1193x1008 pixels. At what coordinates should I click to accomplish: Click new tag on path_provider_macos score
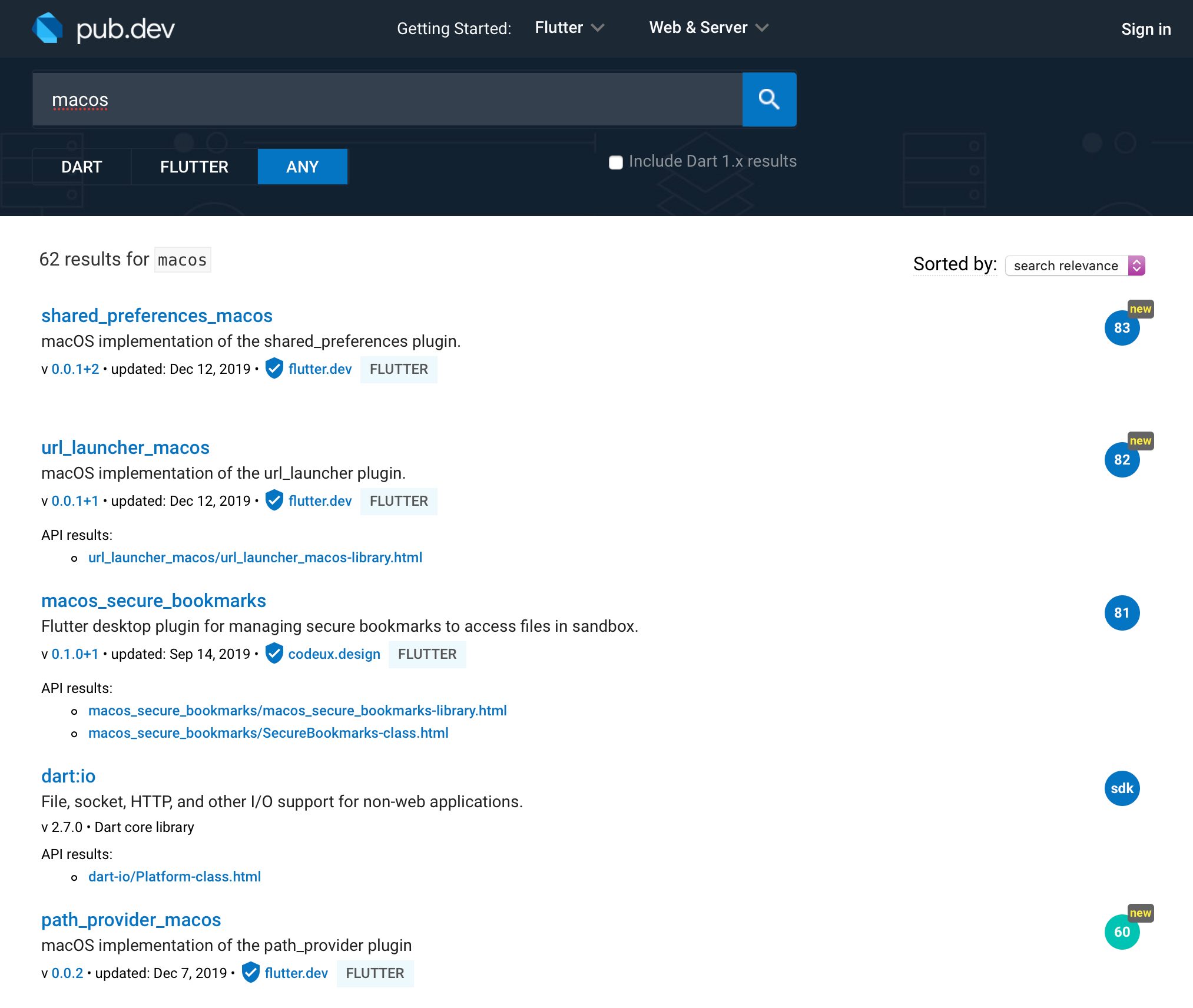1141,913
